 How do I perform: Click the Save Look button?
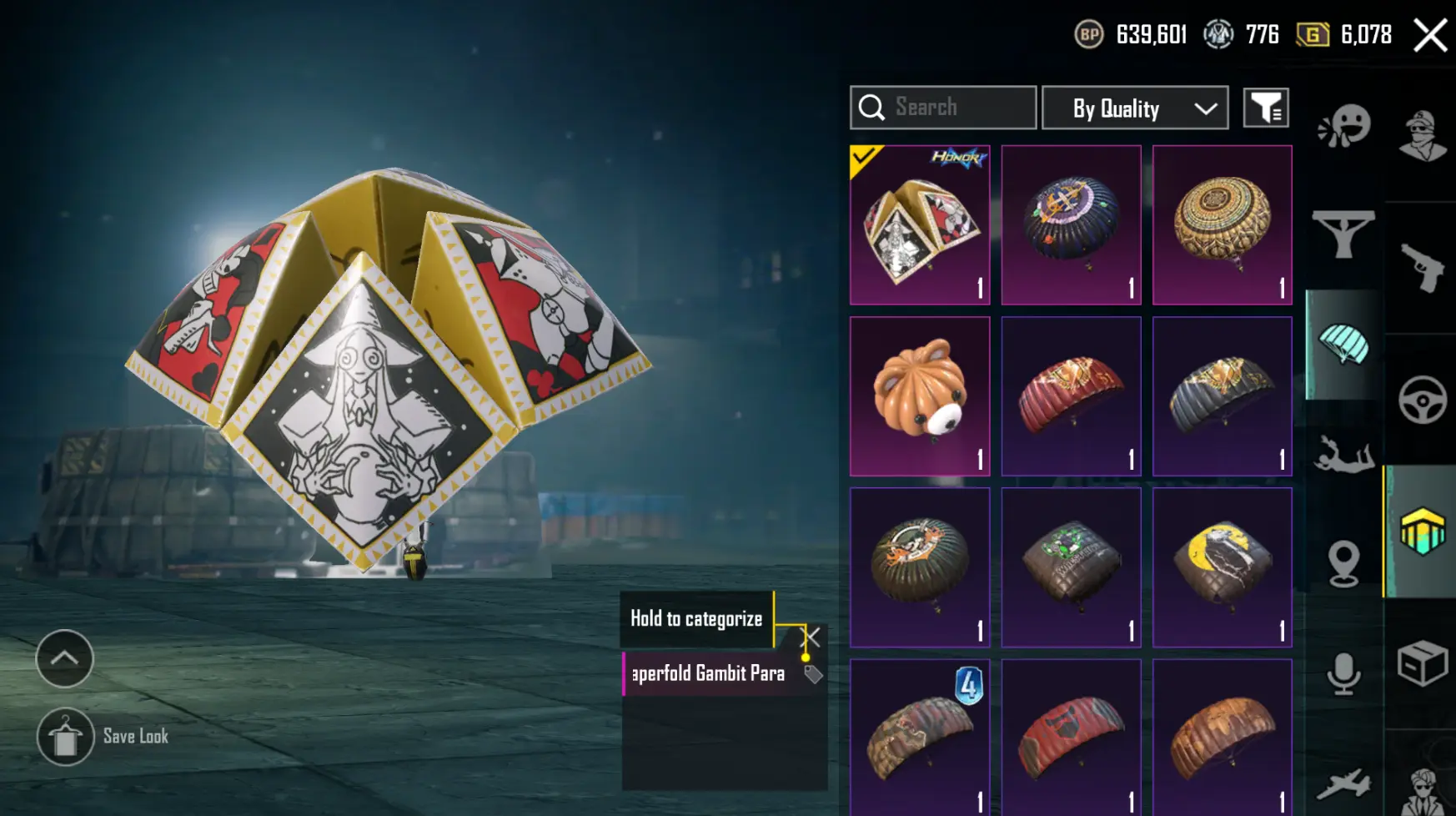[x=103, y=736]
